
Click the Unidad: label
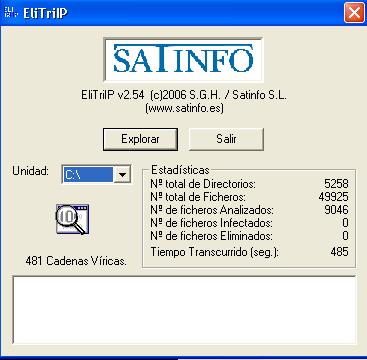point(31,171)
